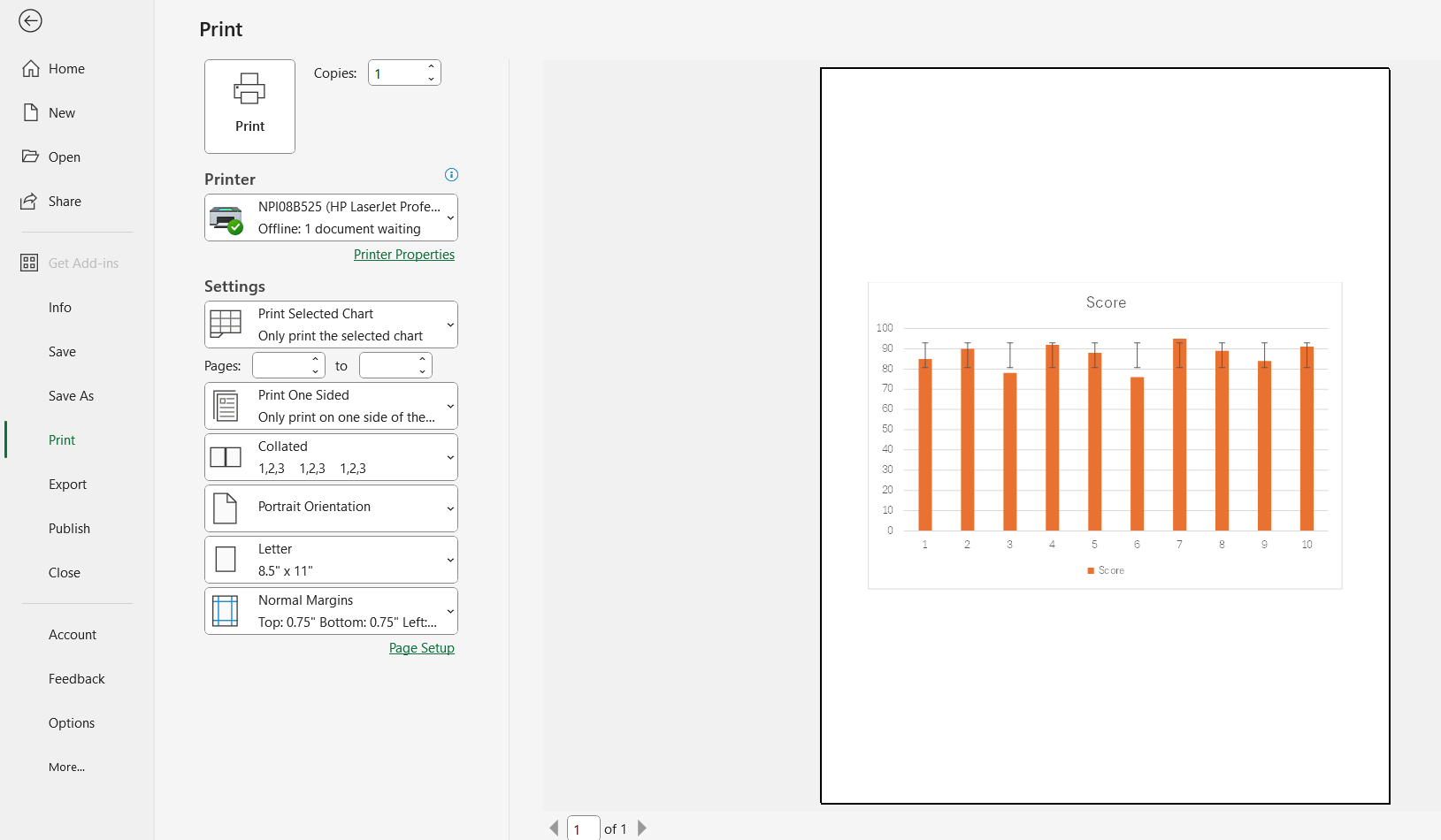Click the Home house icon

[31, 68]
